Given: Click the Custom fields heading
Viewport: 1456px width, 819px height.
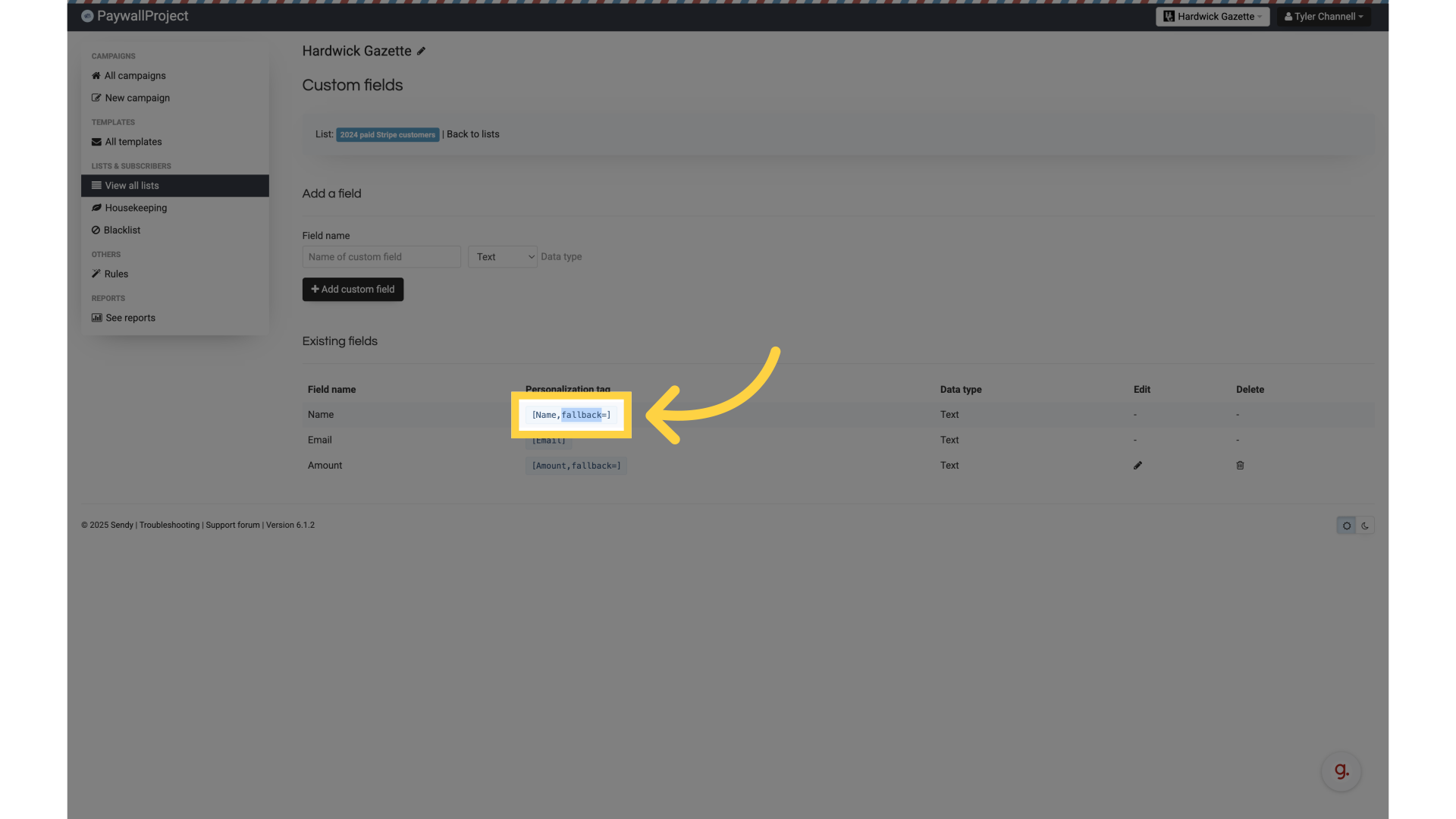Looking at the screenshot, I should point(353,86).
